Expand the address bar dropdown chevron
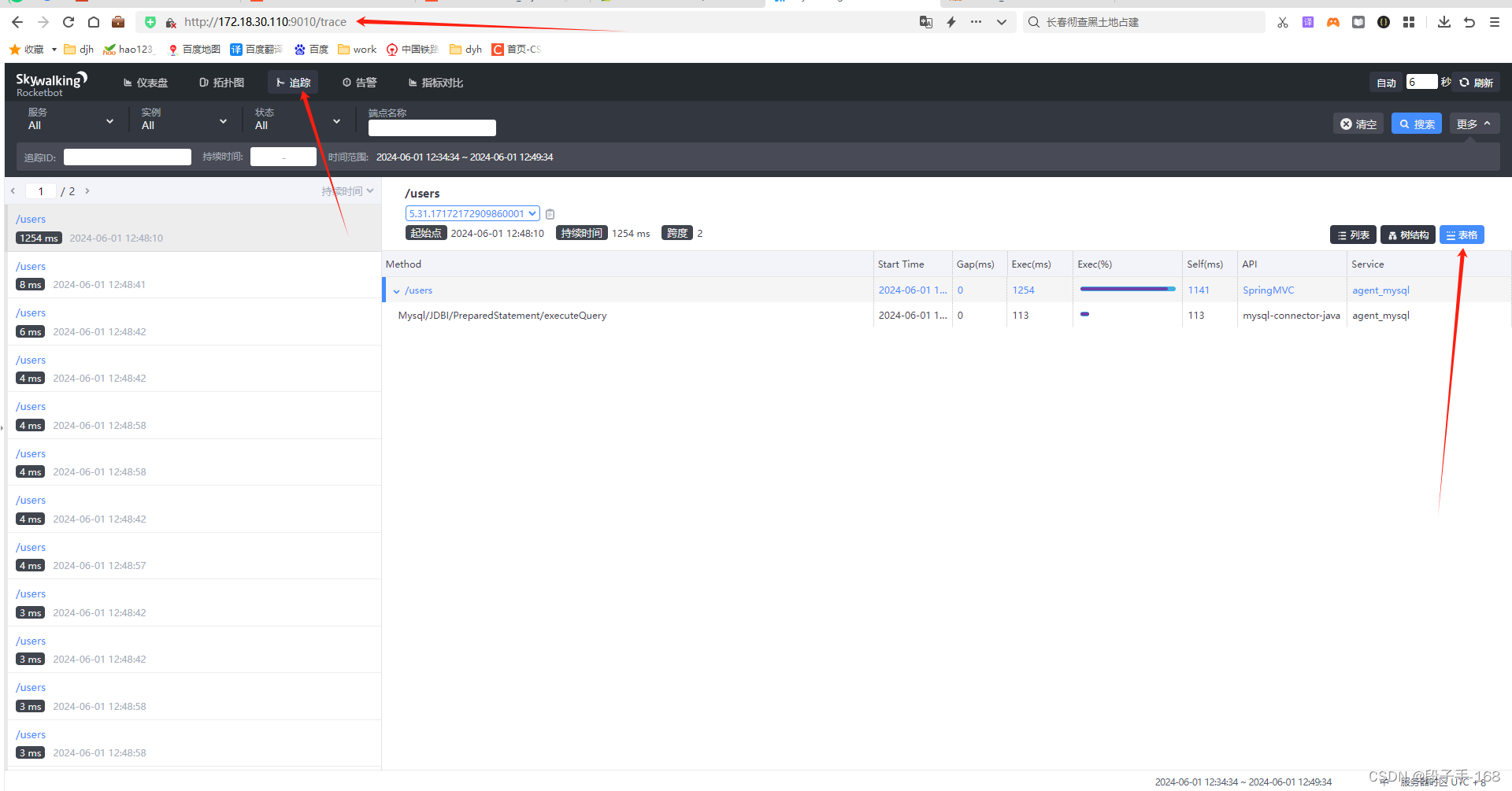This screenshot has width=1512, height=791. [x=1001, y=22]
